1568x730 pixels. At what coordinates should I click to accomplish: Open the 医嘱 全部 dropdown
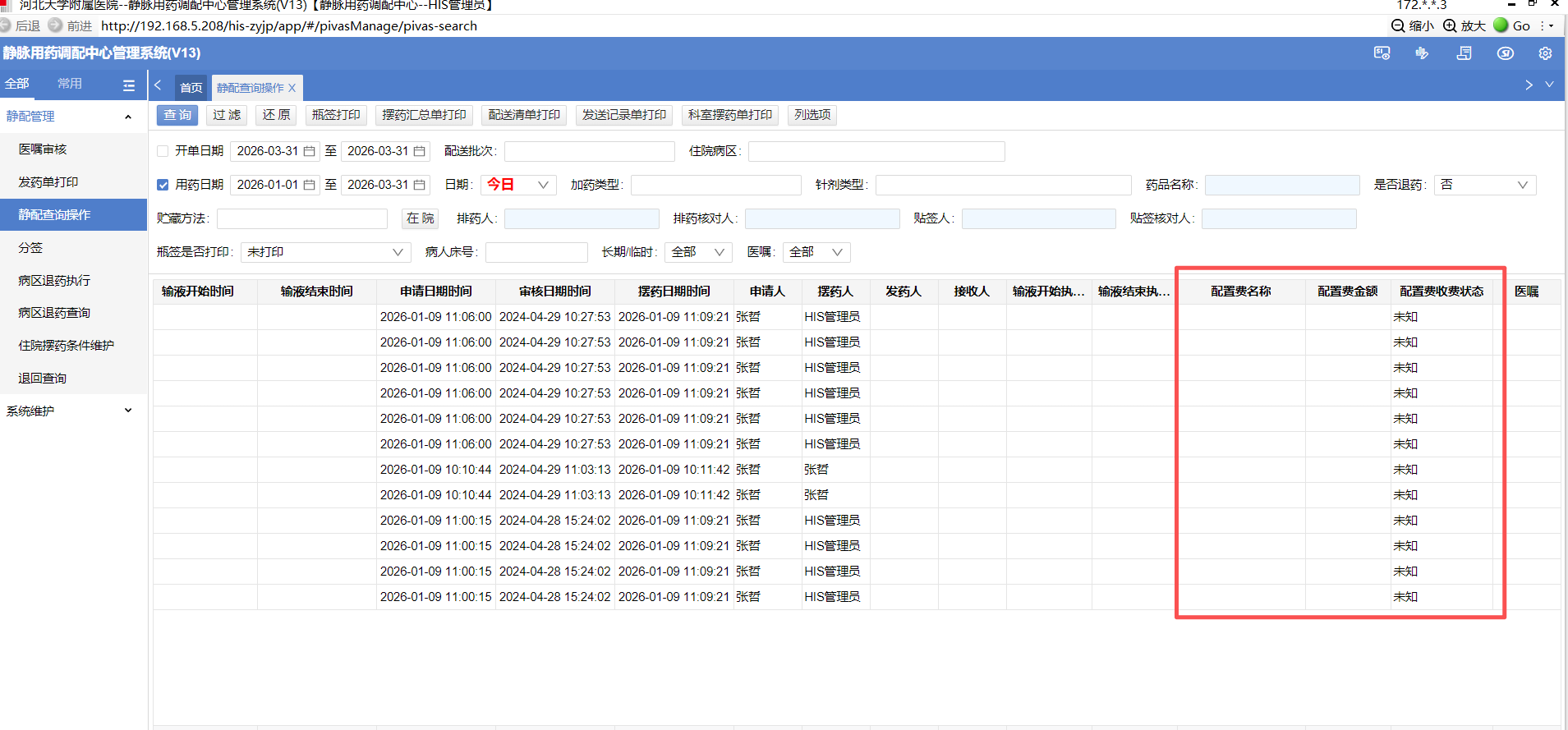coord(816,252)
